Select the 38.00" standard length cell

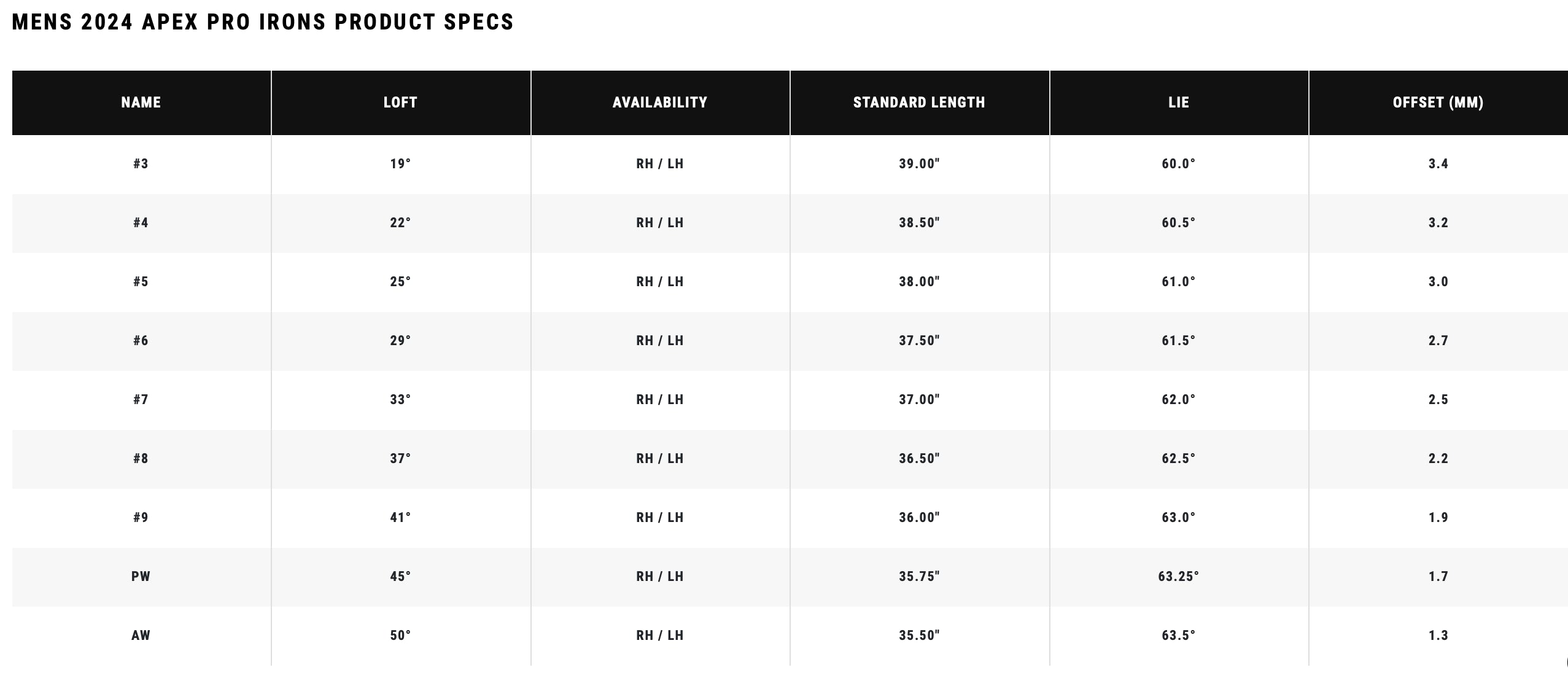(x=919, y=282)
